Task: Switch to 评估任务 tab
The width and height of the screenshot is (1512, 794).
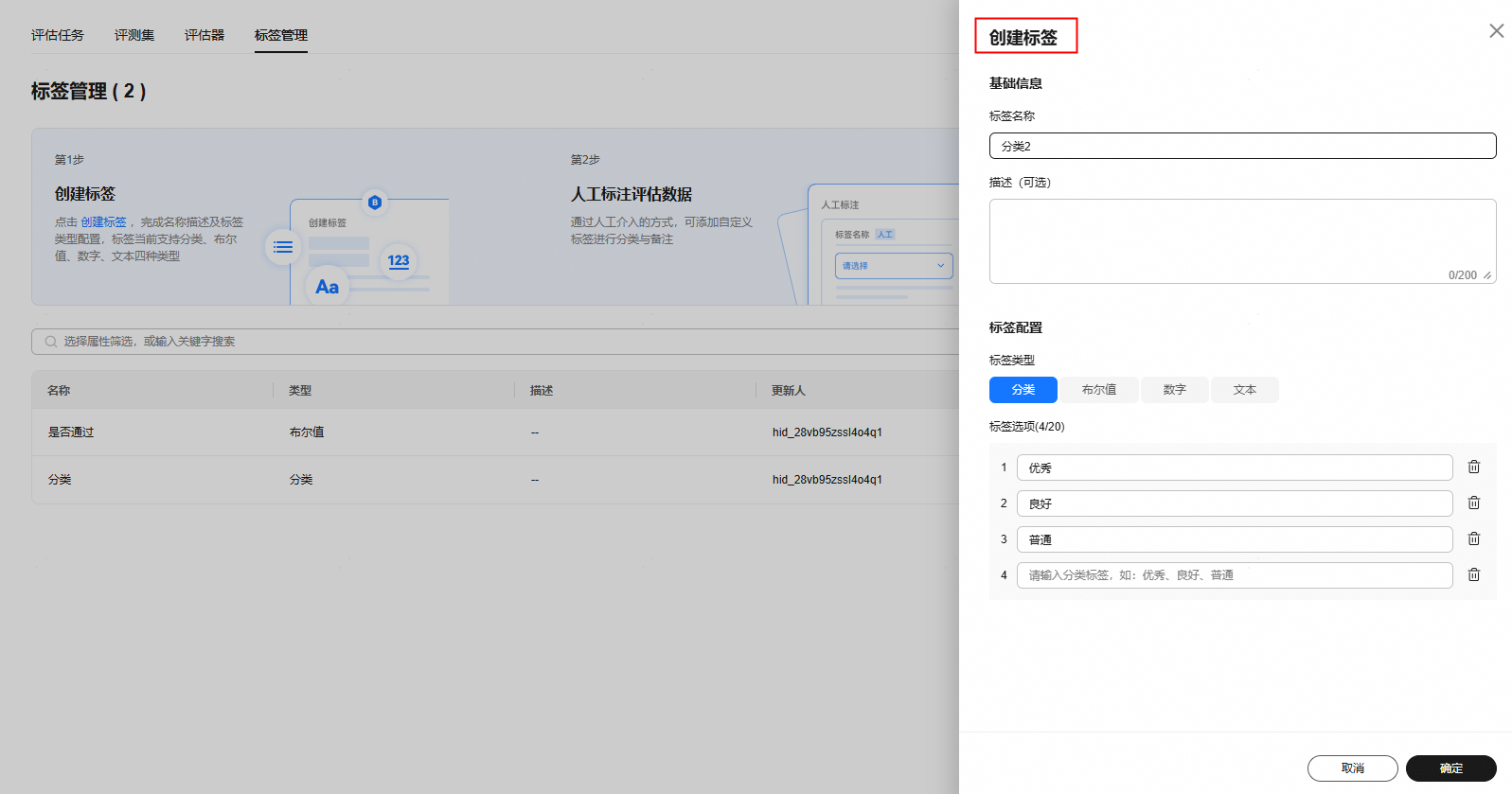Action: [x=58, y=35]
